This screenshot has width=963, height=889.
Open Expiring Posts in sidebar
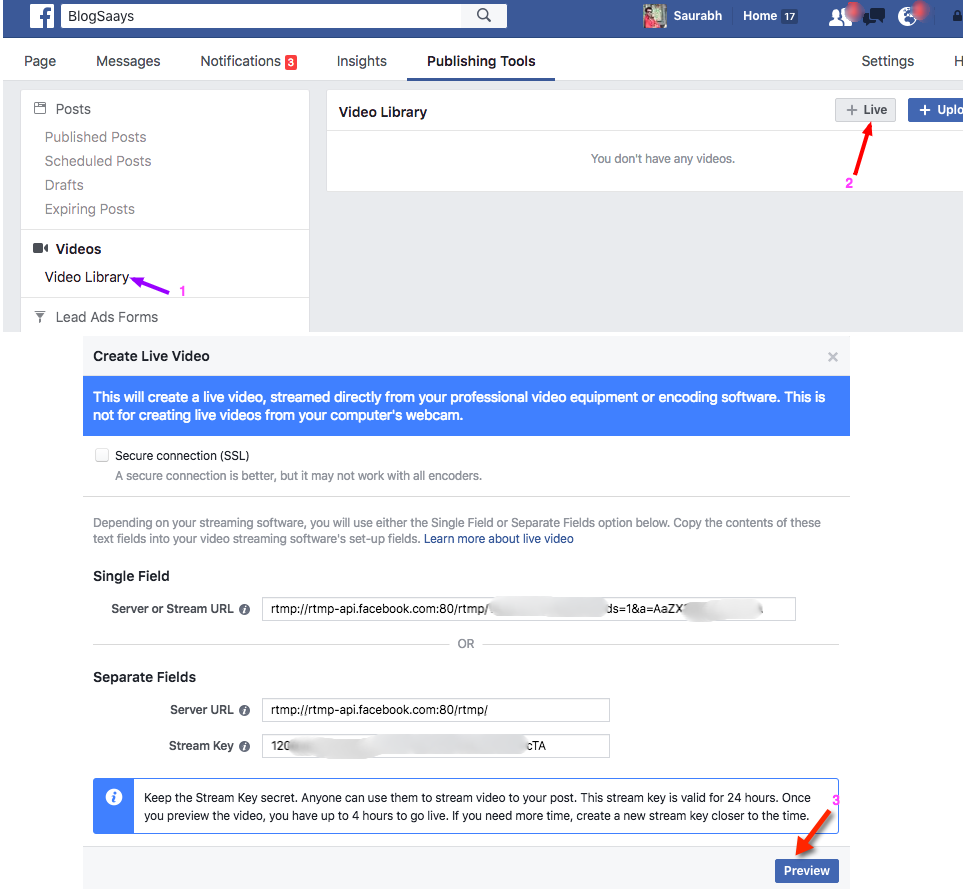pyautogui.click(x=90, y=209)
